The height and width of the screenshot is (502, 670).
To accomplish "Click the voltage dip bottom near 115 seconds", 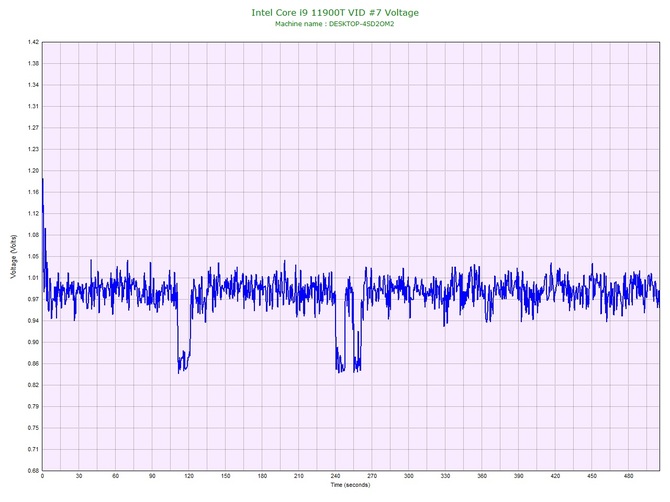I will click(x=179, y=371).
